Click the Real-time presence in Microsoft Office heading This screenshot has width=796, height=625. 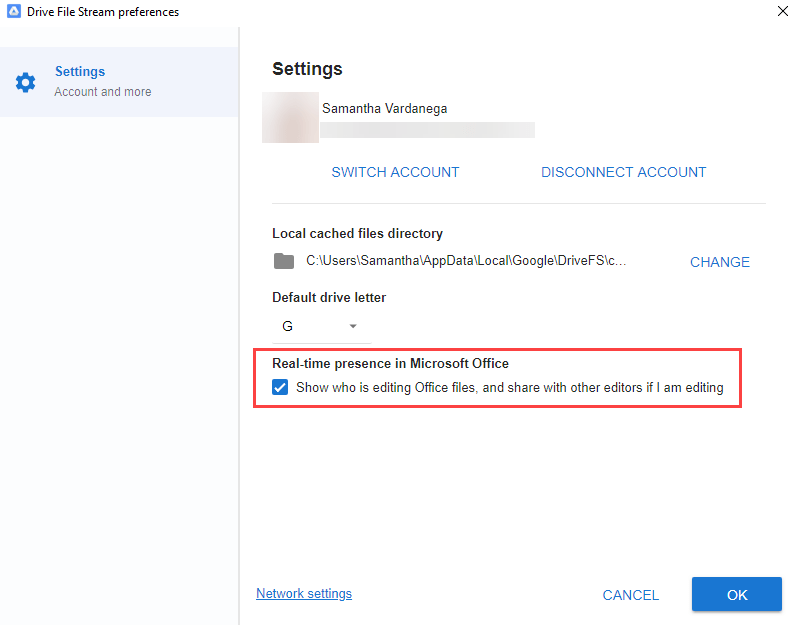(390, 364)
